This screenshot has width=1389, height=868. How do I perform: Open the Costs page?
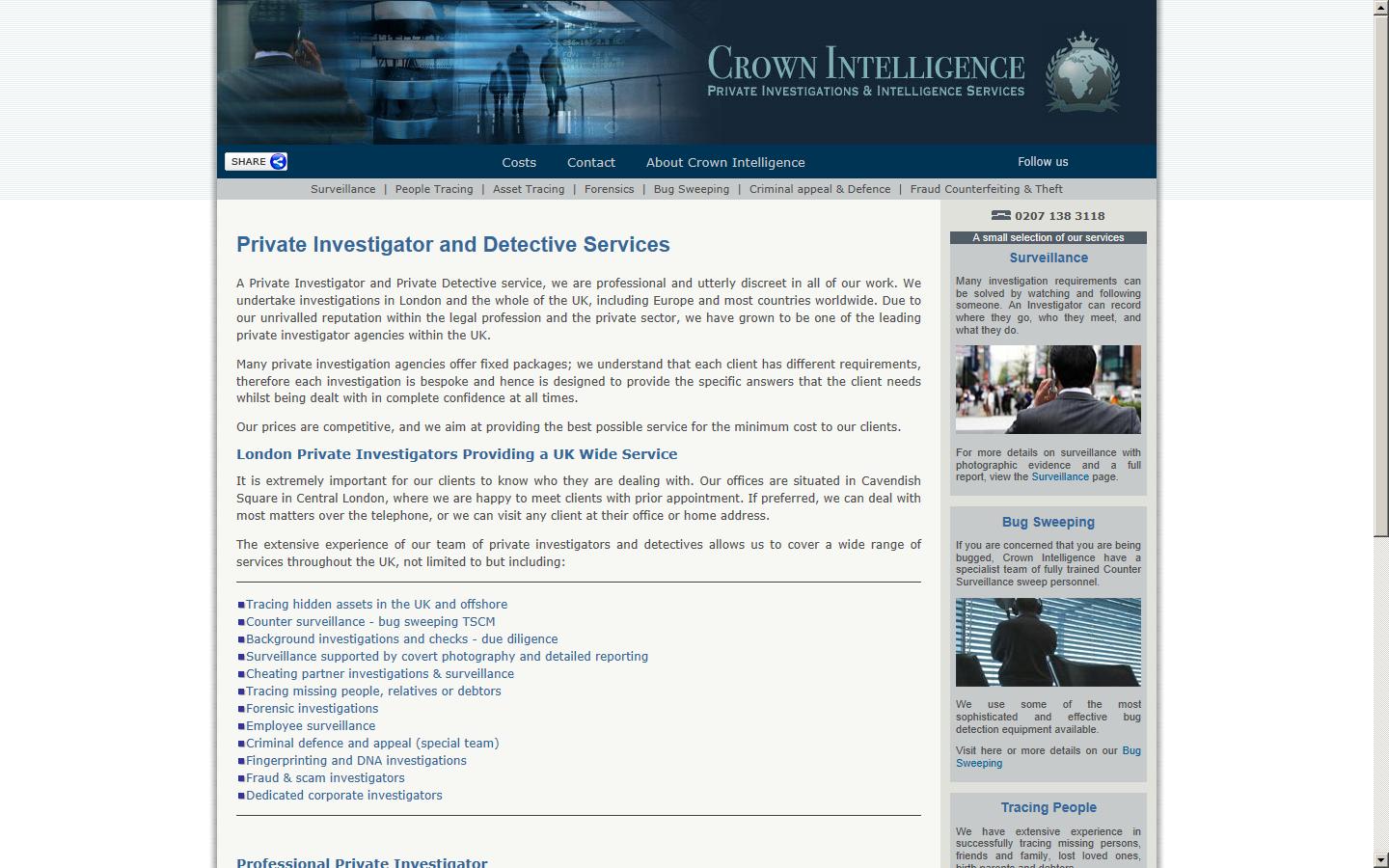pos(519,162)
